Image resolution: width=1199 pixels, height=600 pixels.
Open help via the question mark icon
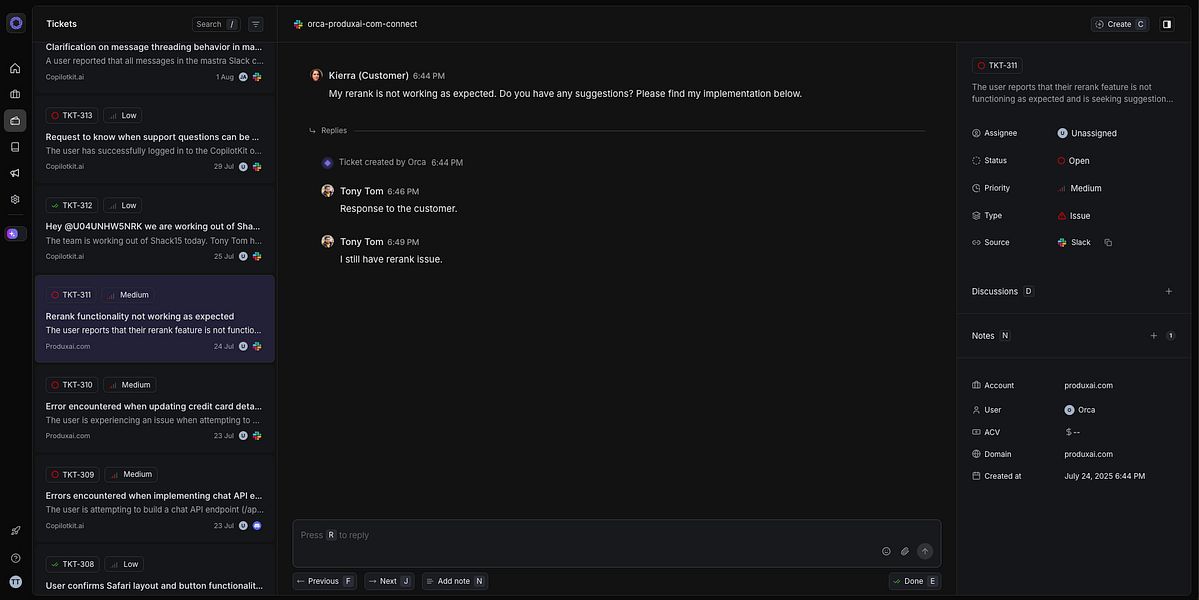[x=14, y=557]
